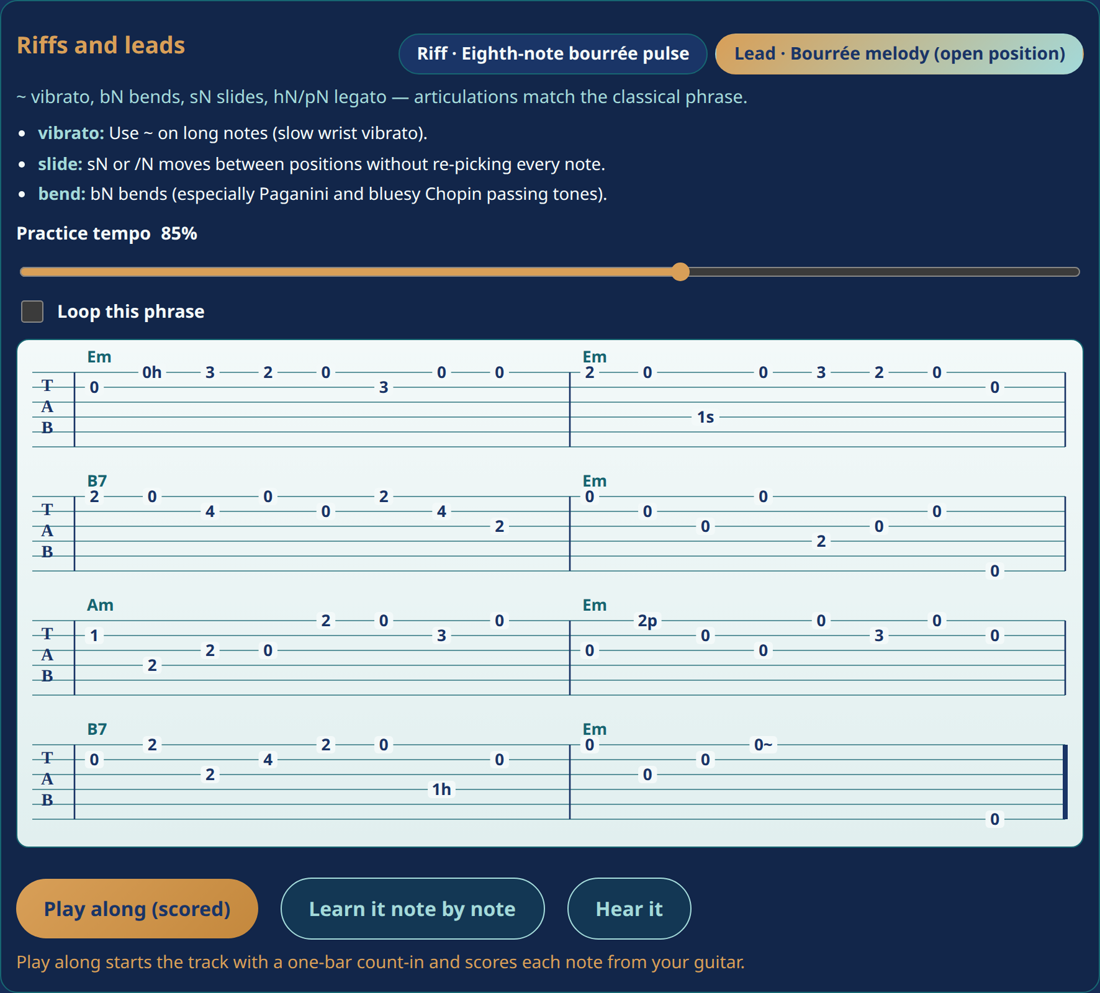
Task: Click the one-bar count-in hint text
Action: [x=380, y=962]
